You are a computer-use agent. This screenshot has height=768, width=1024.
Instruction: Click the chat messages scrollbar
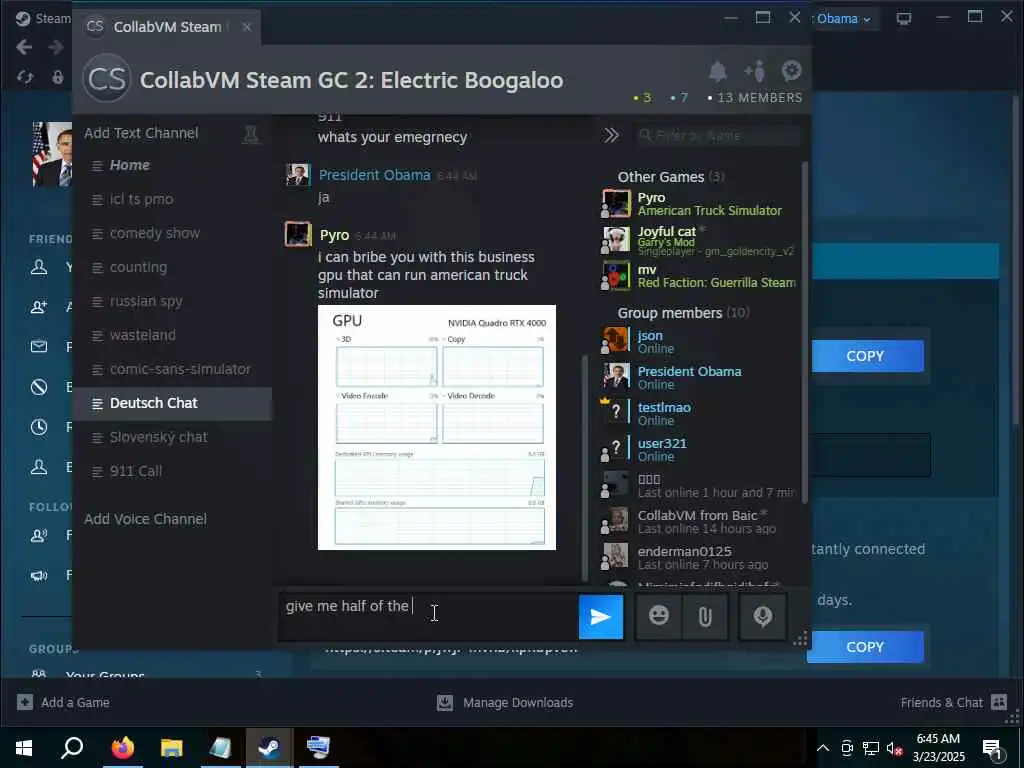[x=584, y=467]
